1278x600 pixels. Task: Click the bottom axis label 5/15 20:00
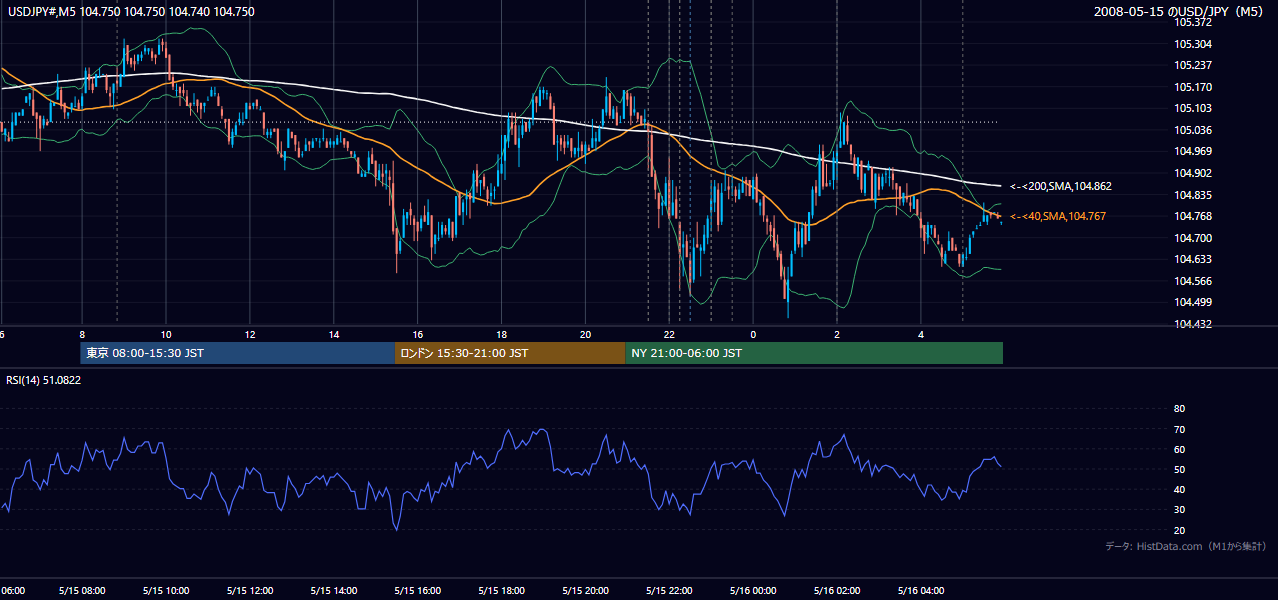(586, 590)
